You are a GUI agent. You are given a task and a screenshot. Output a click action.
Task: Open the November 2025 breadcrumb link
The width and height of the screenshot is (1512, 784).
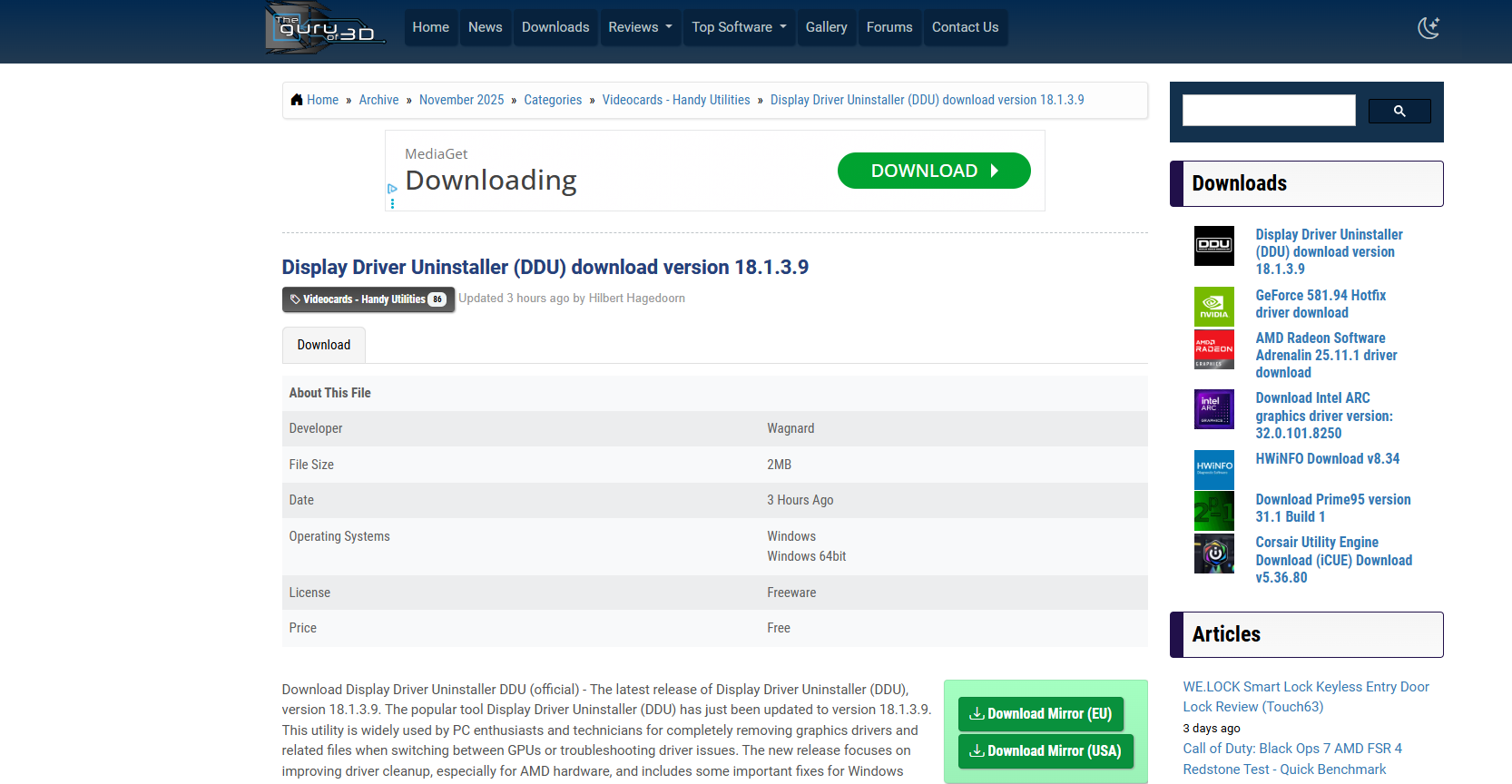(461, 100)
